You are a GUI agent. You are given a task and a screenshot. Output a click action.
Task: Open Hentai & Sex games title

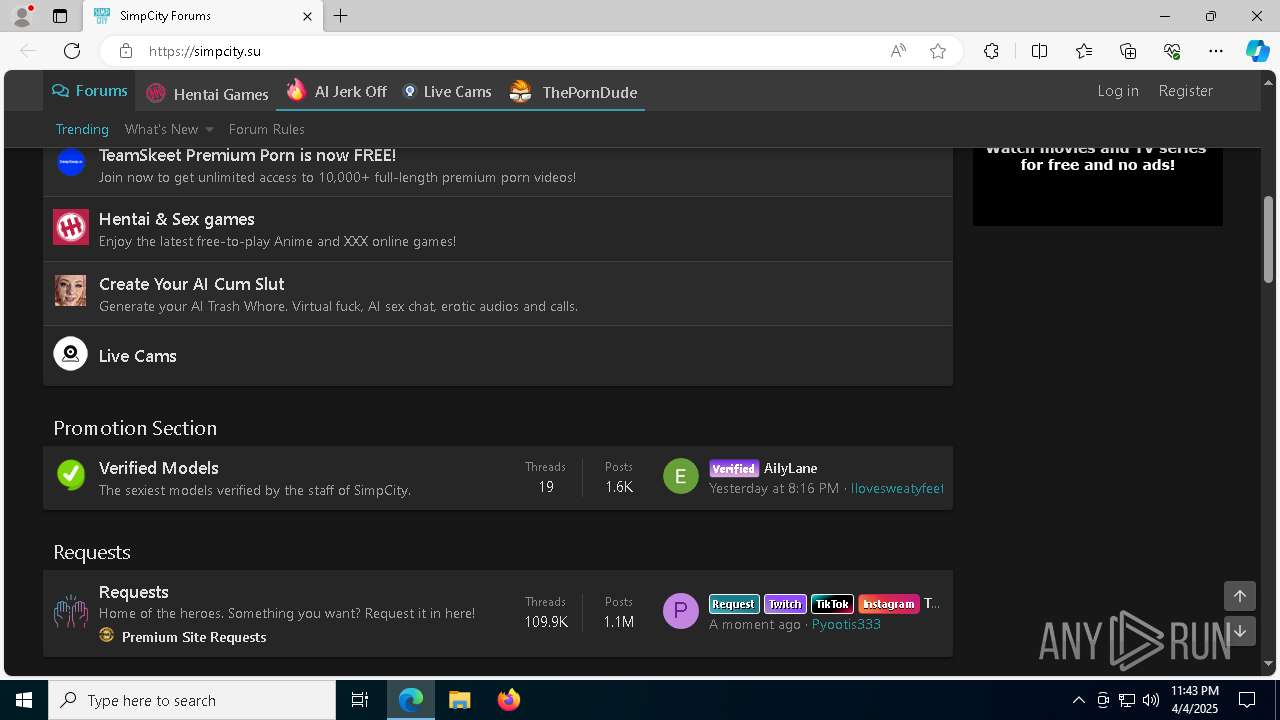[x=176, y=219]
